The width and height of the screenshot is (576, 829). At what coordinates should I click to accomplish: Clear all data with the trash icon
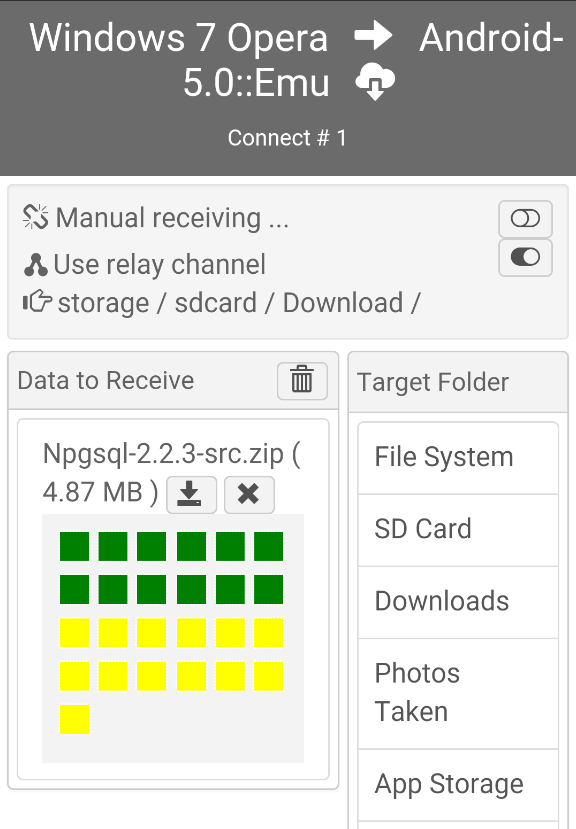(302, 380)
